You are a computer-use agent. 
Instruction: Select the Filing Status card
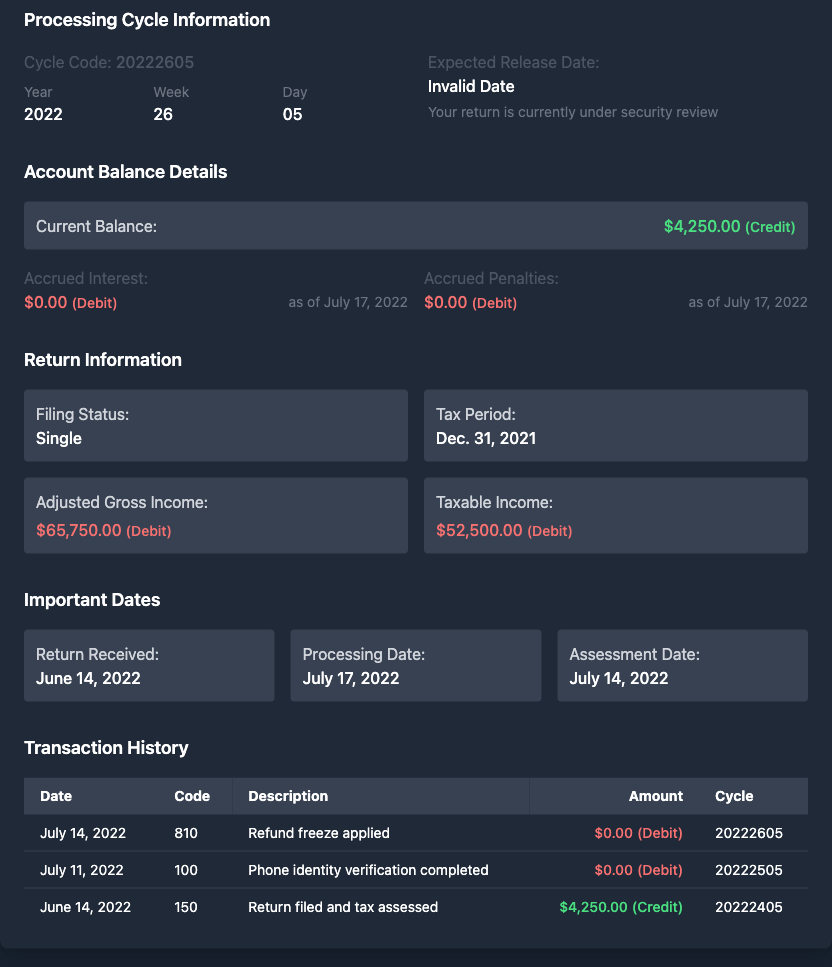pos(215,426)
